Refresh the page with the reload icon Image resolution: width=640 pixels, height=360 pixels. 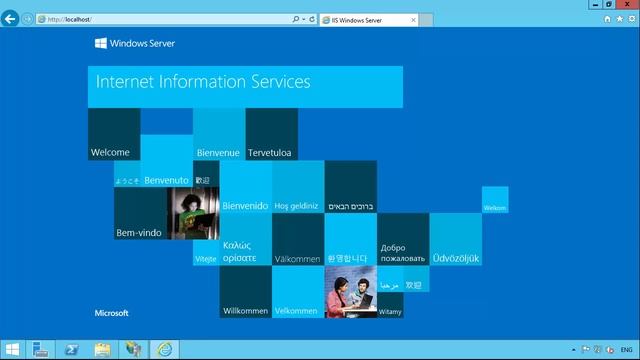tap(312, 19)
